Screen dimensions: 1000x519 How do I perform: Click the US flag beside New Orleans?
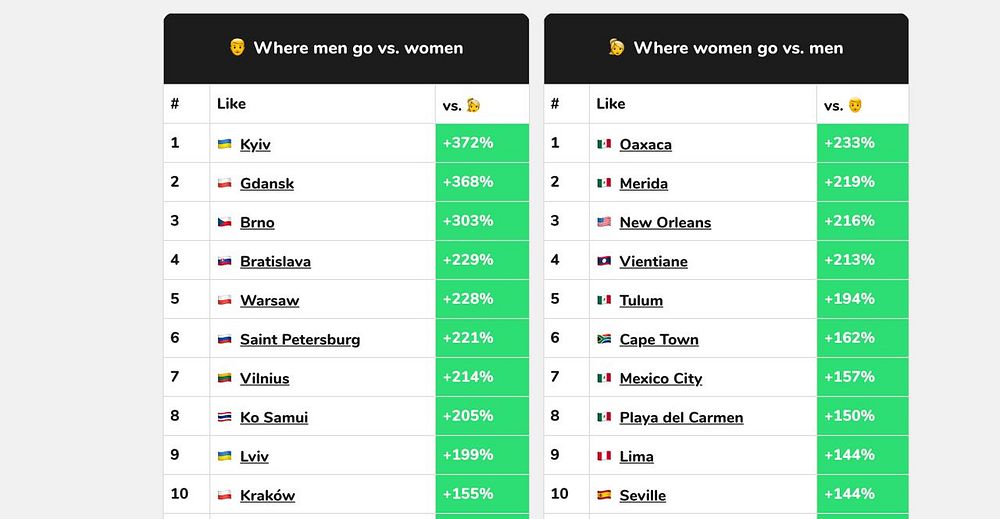pyautogui.click(x=604, y=222)
